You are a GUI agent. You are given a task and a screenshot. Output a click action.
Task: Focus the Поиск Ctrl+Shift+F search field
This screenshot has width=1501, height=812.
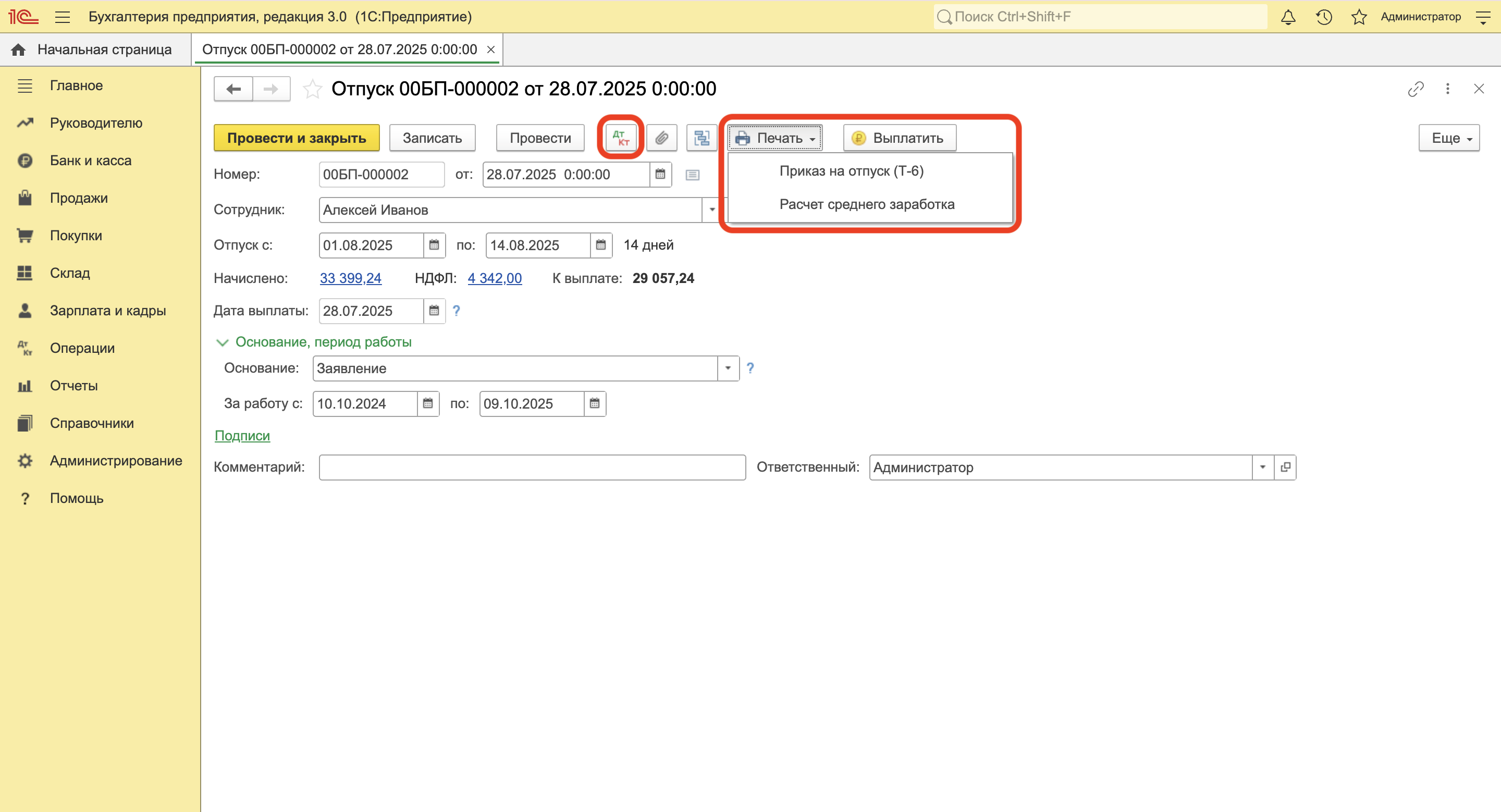(x=1100, y=17)
